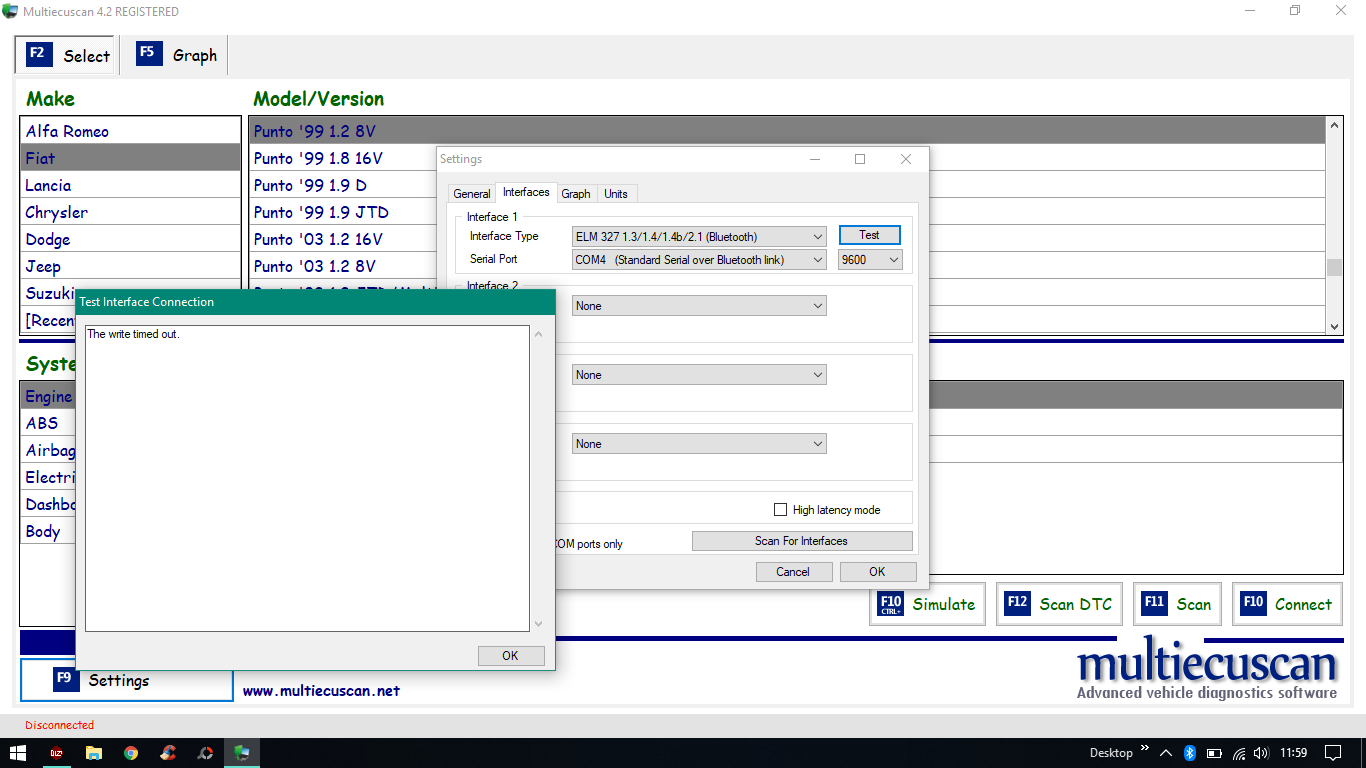Open the notification center icon
Image resolution: width=1366 pixels, height=768 pixels.
(1333, 753)
